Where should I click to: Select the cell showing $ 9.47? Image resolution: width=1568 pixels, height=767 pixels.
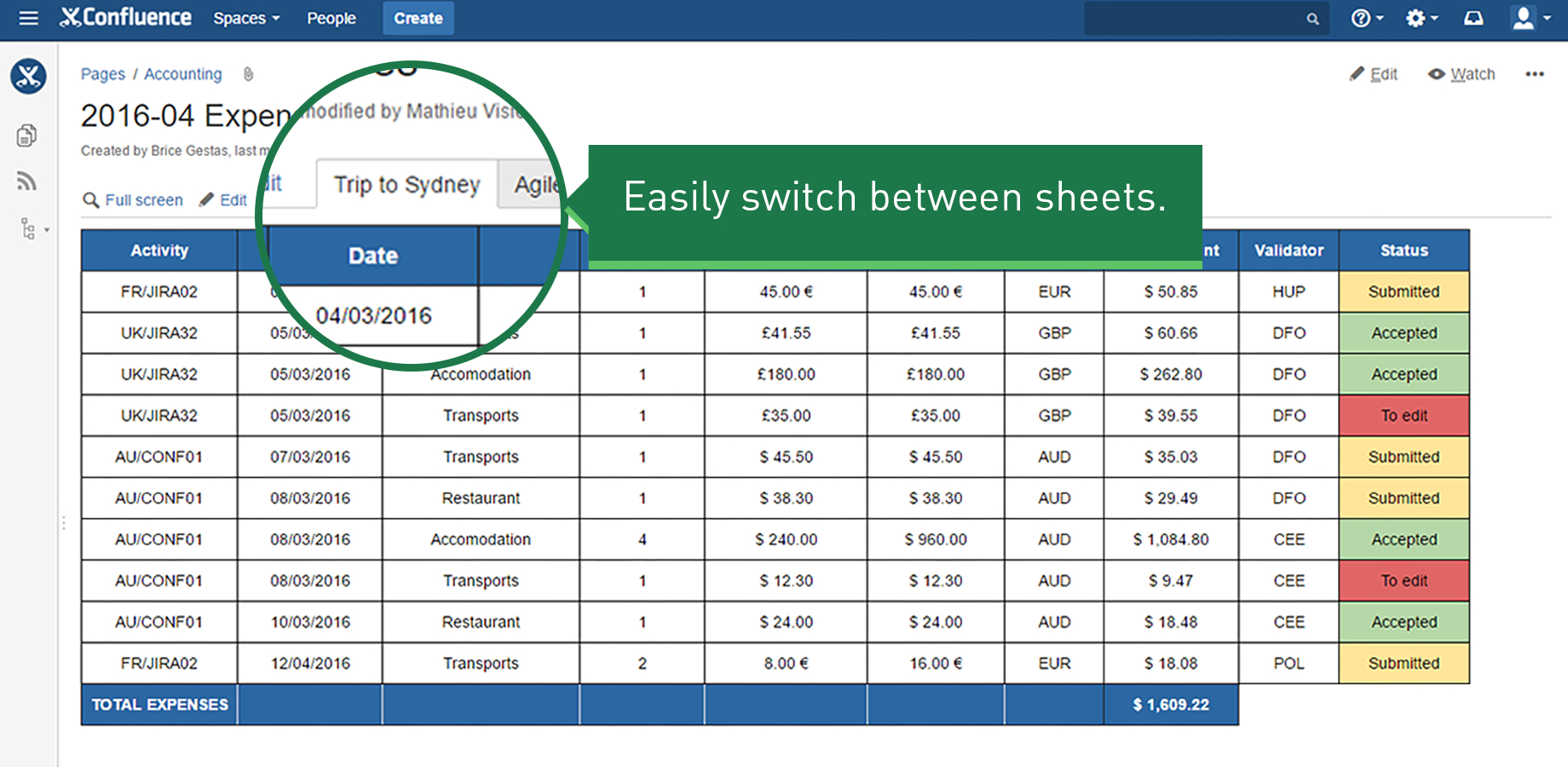click(x=1171, y=580)
